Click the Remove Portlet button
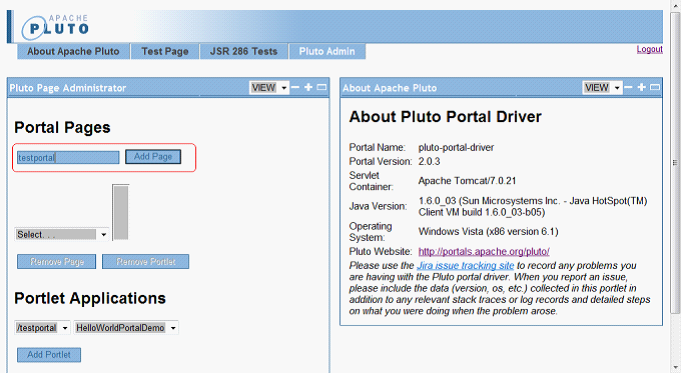This screenshot has width=681, height=373. pyautogui.click(x=145, y=262)
